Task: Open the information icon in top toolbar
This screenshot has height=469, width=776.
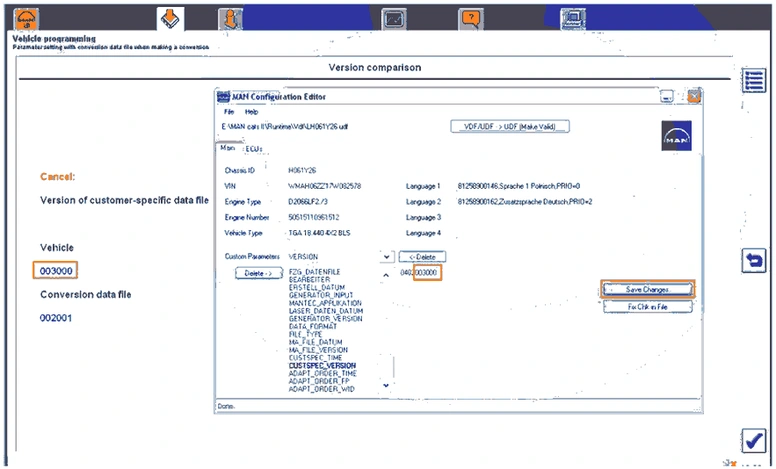Action: pyautogui.click(x=230, y=19)
